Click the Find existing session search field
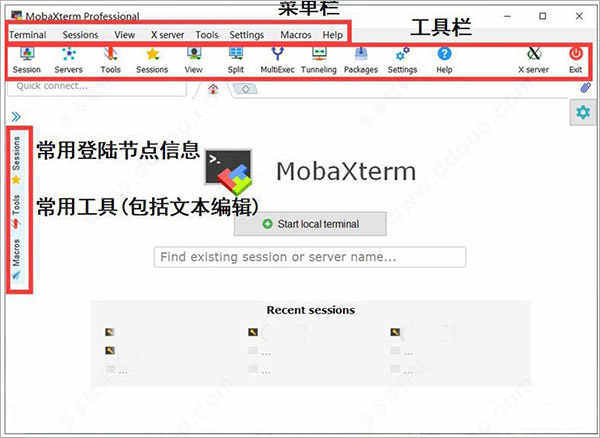This screenshot has height=438, width=600. tap(310, 257)
